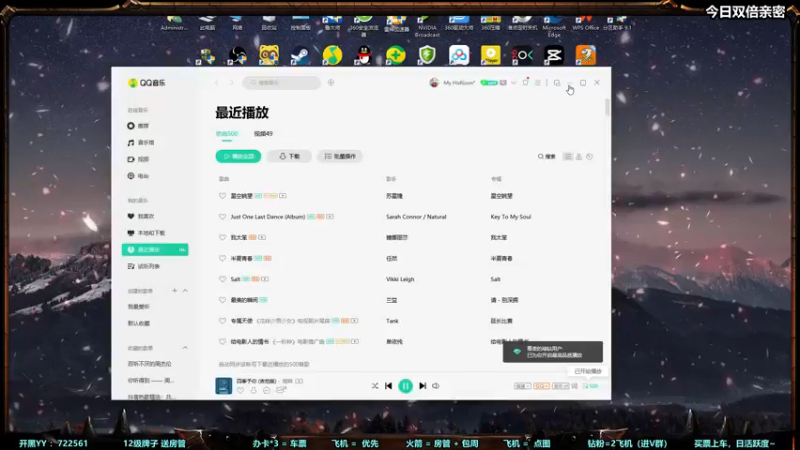This screenshot has width=800, height=450.
Task: Open the main menu hamburger icon
Action: [538, 83]
